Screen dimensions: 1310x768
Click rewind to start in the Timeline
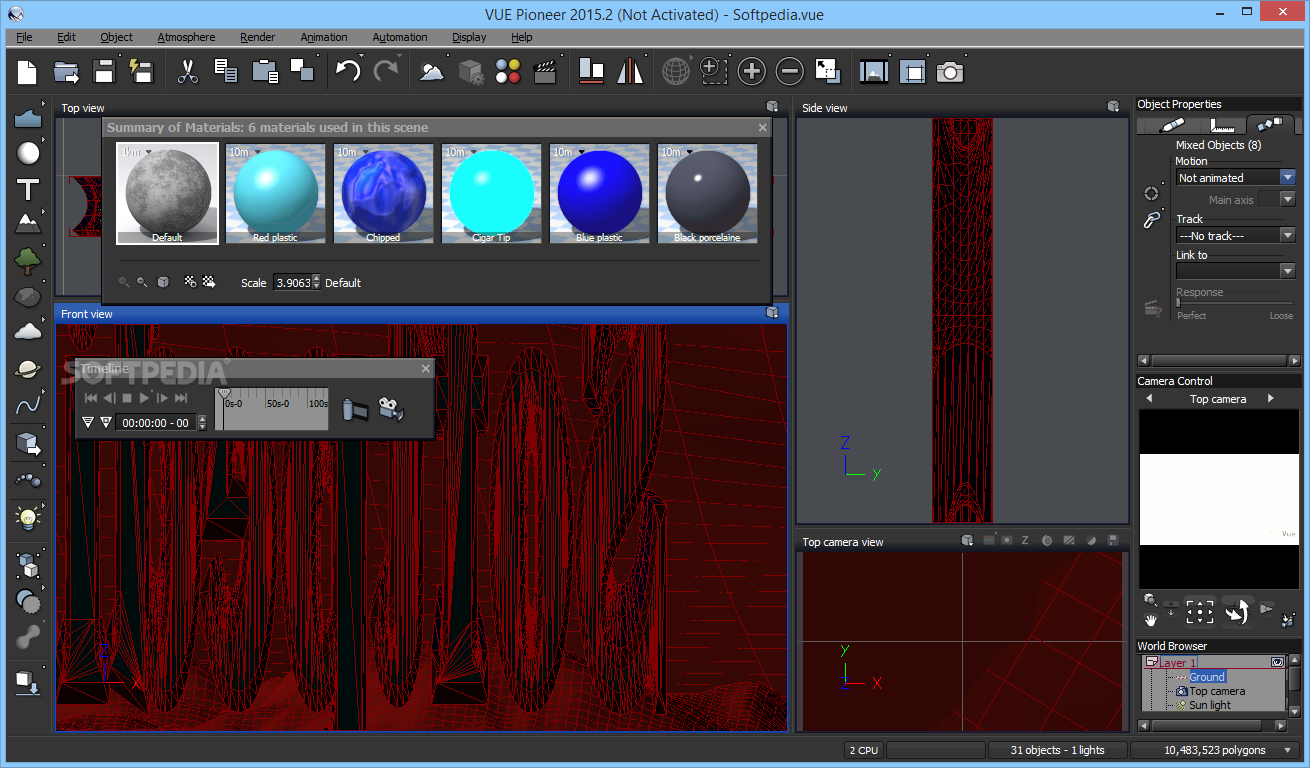pos(91,398)
